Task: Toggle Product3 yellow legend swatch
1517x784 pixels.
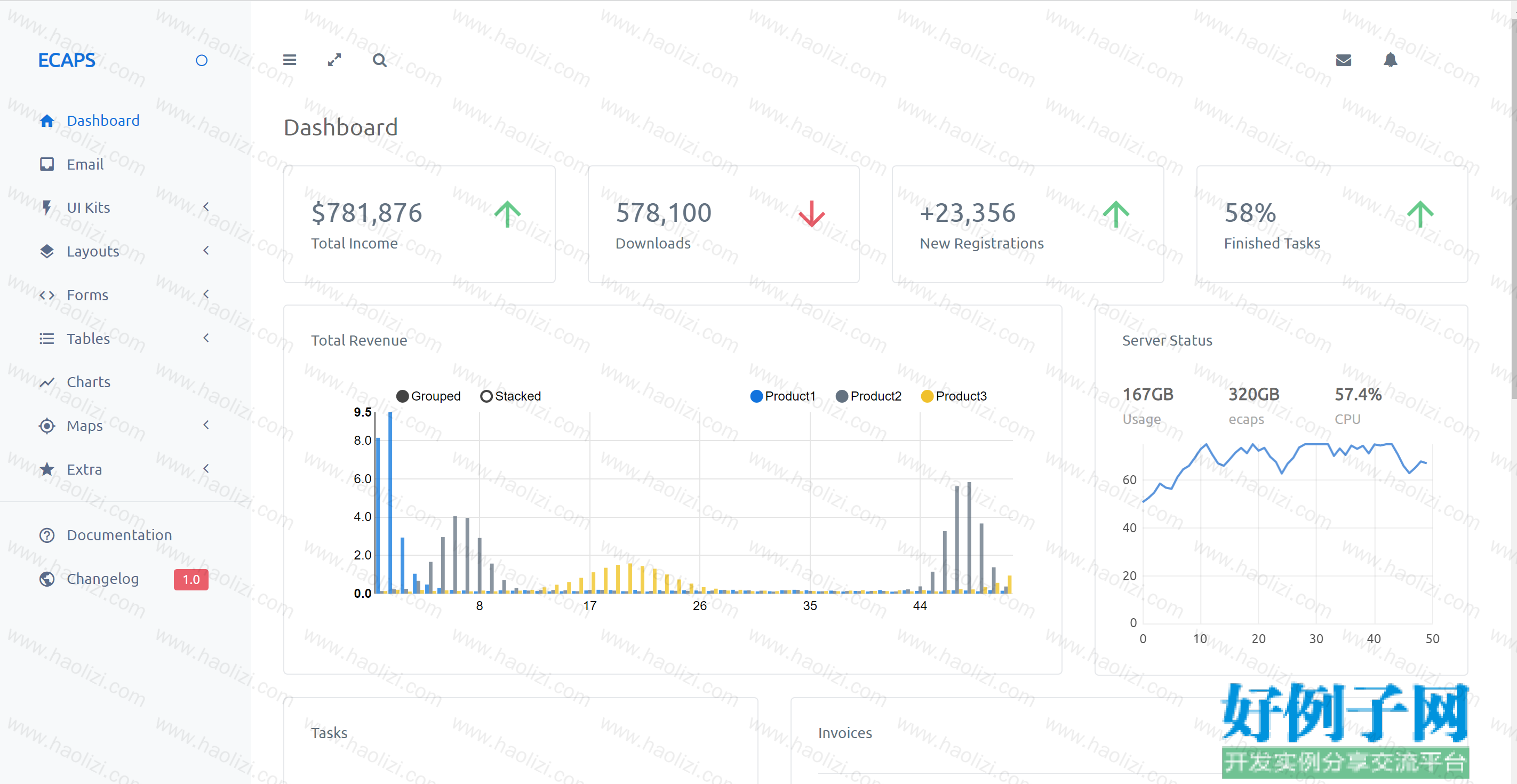Action: (927, 396)
